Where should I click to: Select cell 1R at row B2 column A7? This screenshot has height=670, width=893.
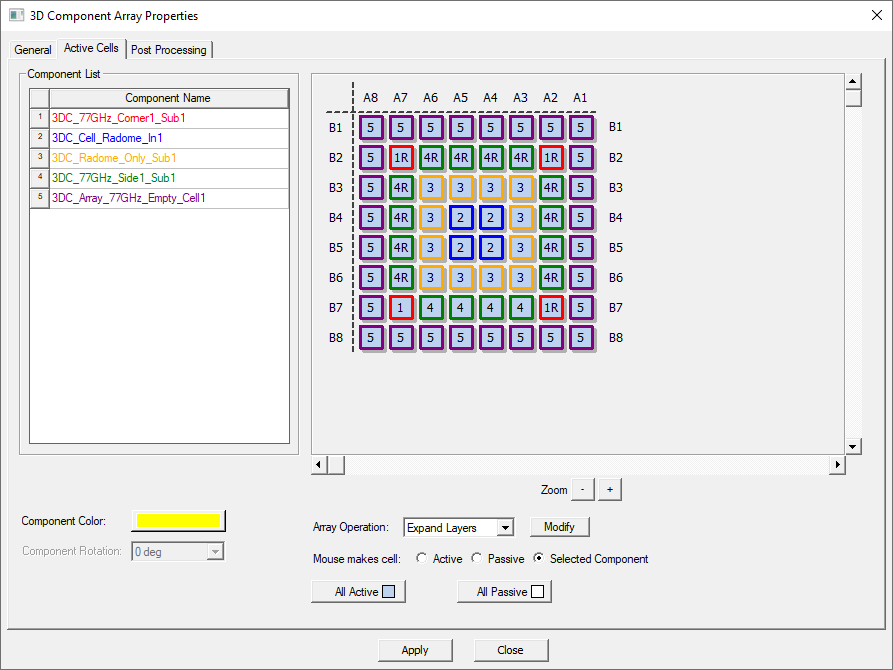pos(401,158)
